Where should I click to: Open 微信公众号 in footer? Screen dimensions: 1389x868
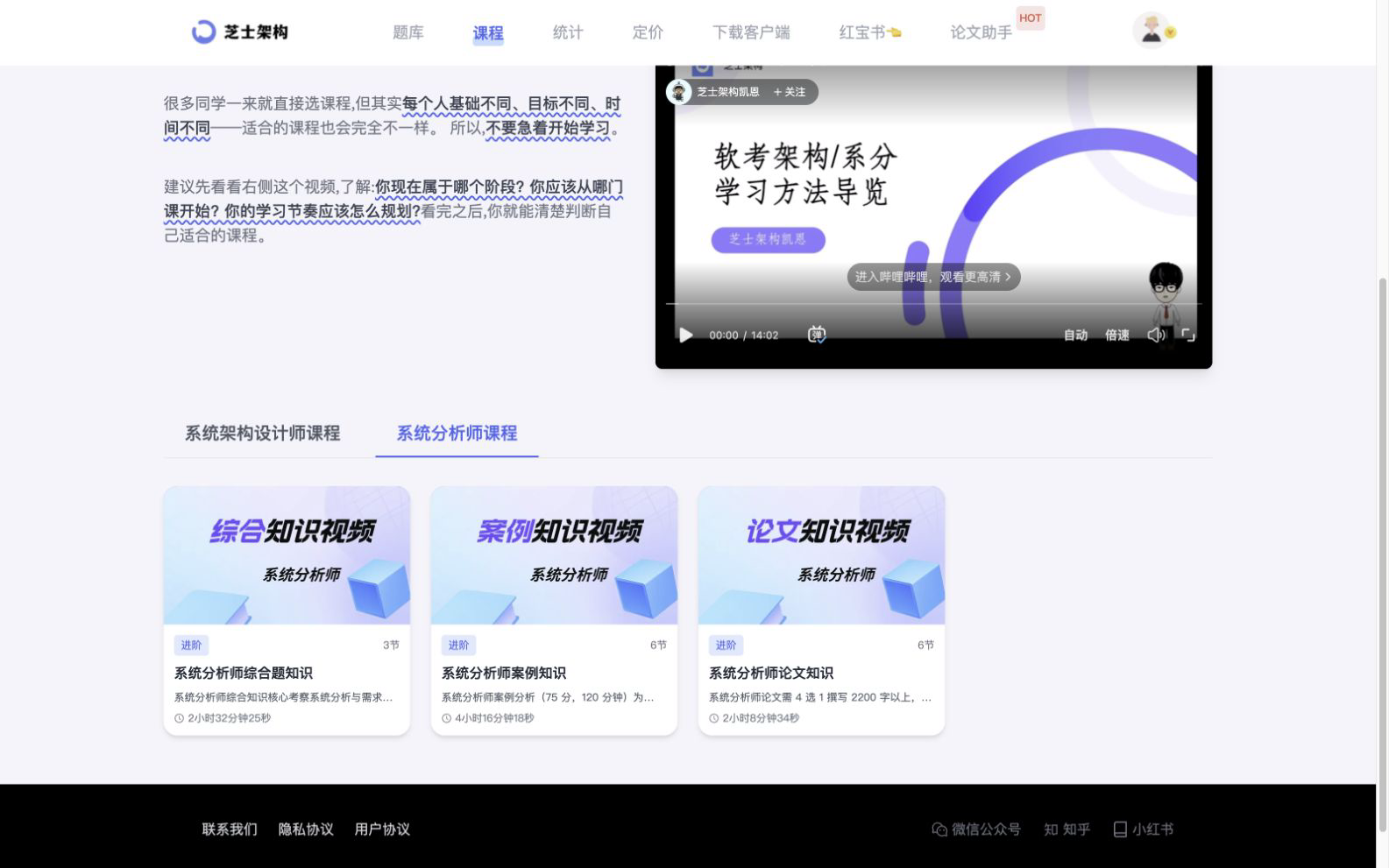tap(976, 829)
